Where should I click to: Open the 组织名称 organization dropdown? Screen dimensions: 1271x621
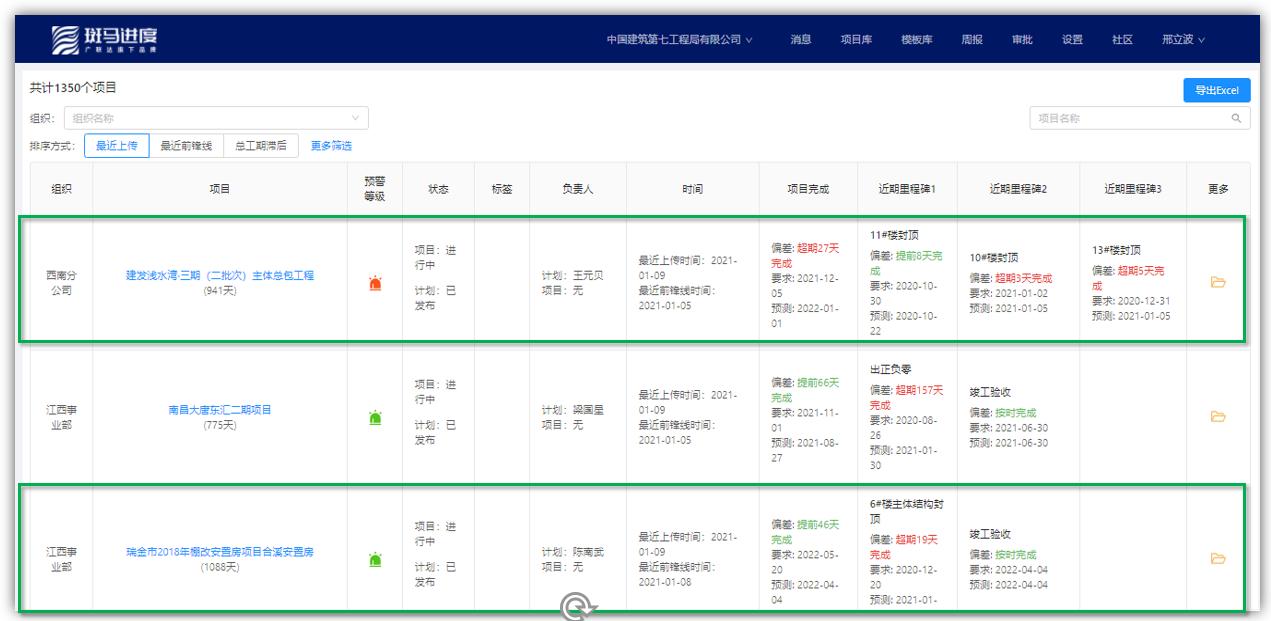click(x=208, y=117)
